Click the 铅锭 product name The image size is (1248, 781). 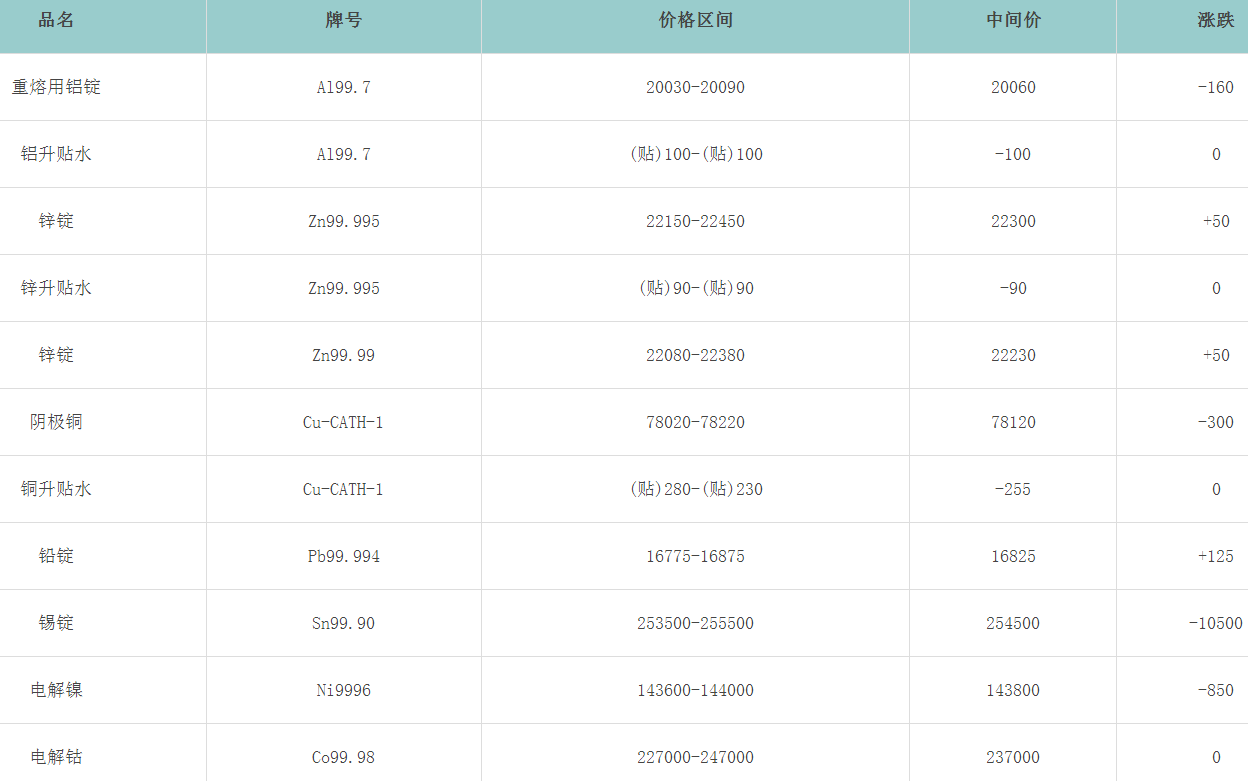pyautogui.click(x=56, y=556)
